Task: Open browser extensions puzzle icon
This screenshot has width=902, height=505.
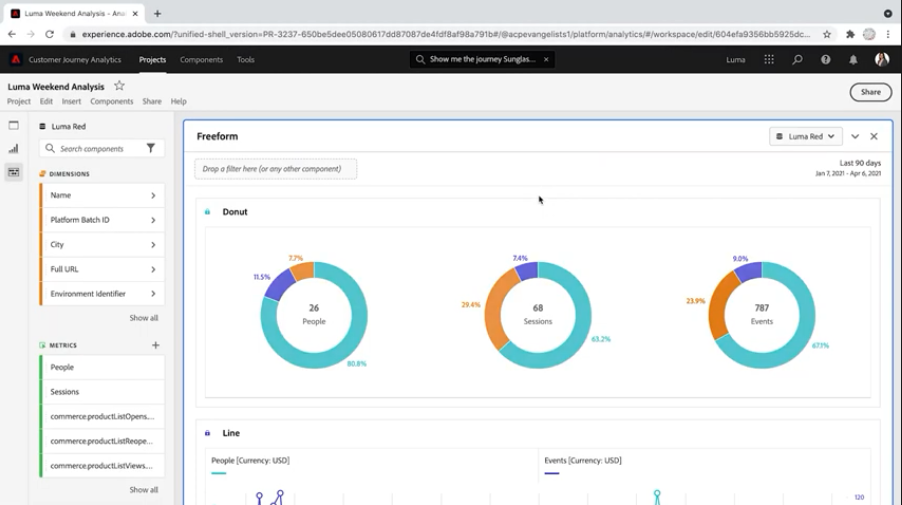Action: click(x=850, y=35)
